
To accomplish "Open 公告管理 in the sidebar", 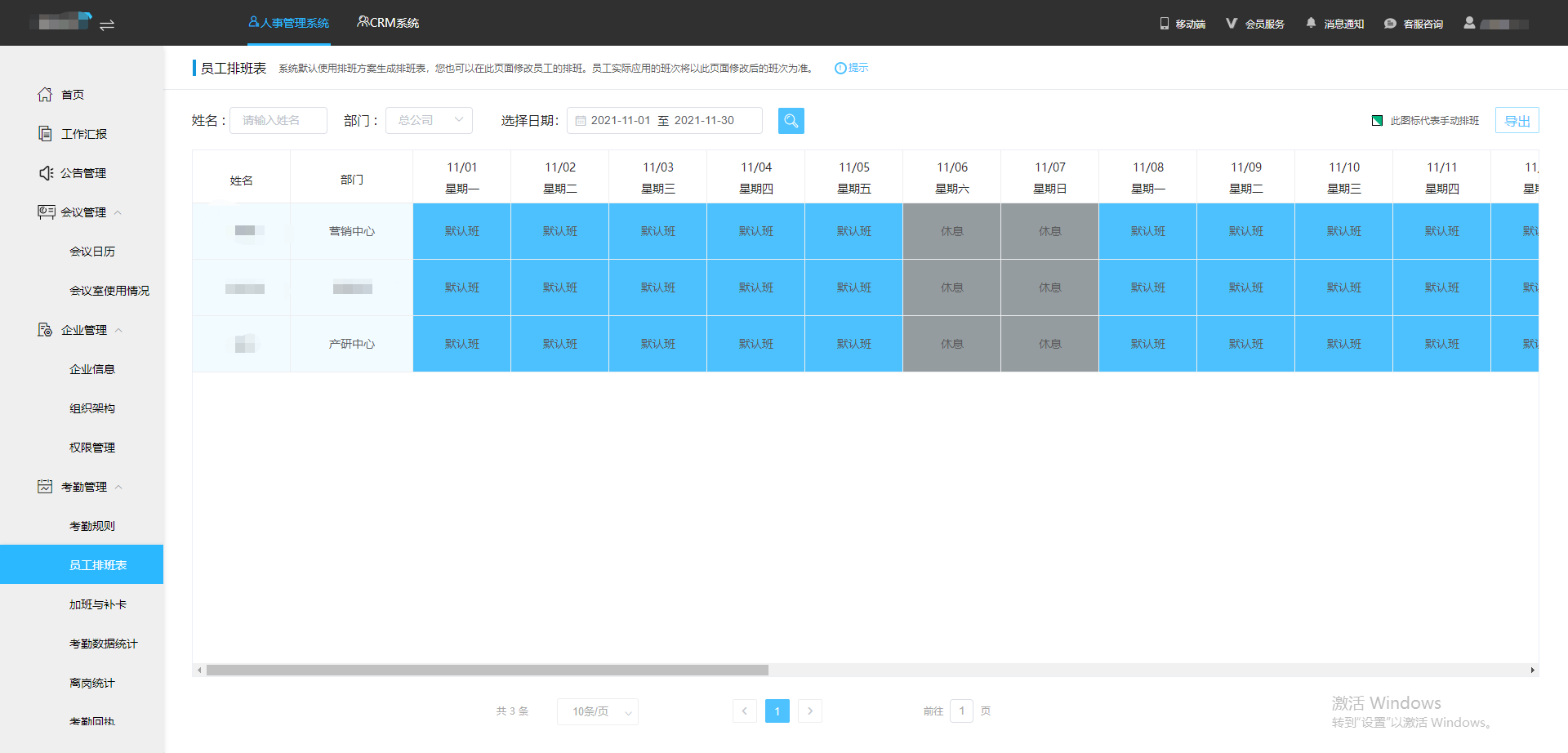I will [x=83, y=173].
